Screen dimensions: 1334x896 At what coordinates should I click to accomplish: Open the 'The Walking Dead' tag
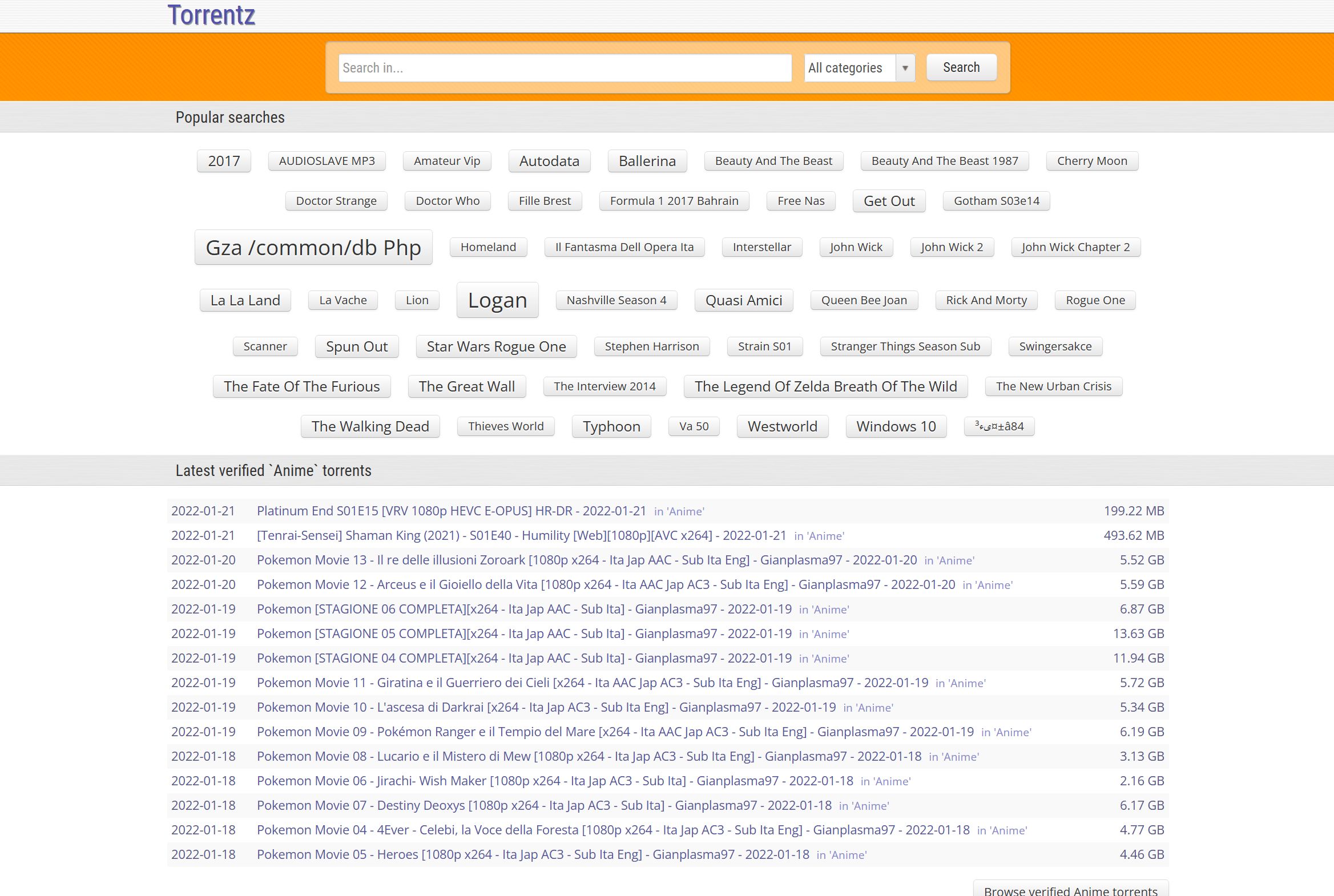(370, 426)
